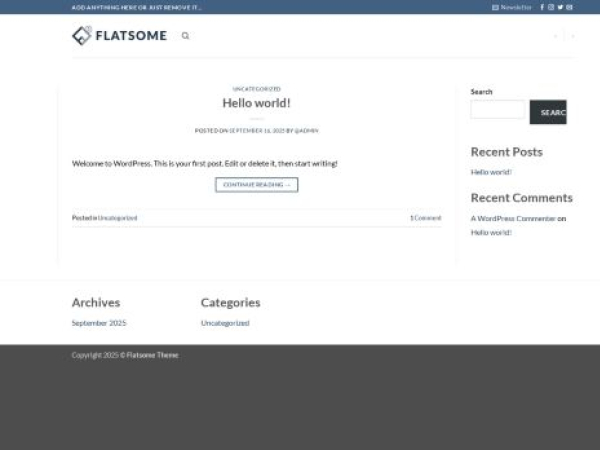Select Uncategorized under Categories in footer
Viewport: 600px width, 450px height.
tap(225, 323)
